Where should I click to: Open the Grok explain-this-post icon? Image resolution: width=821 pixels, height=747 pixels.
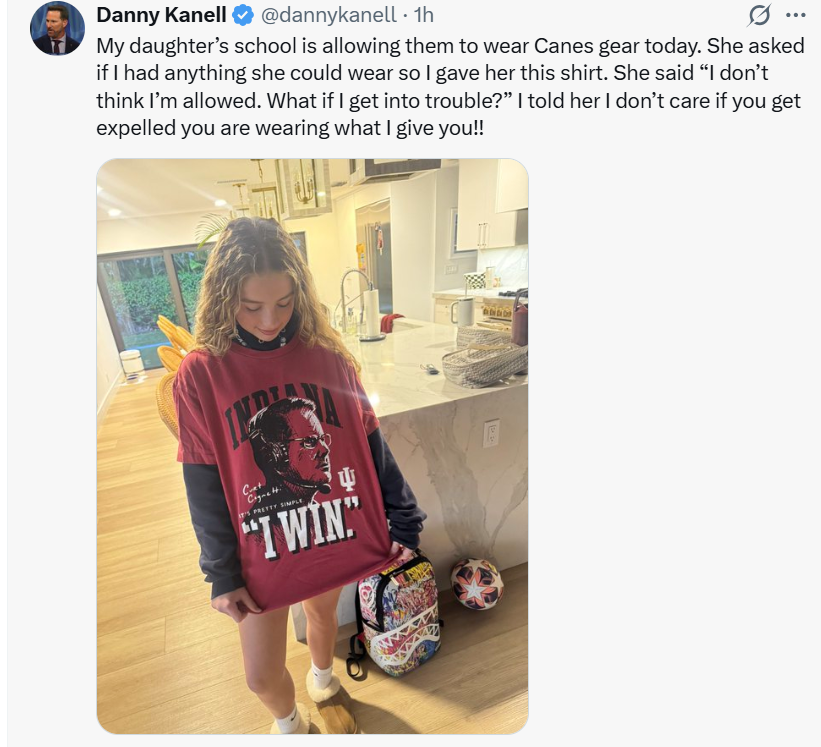[759, 15]
